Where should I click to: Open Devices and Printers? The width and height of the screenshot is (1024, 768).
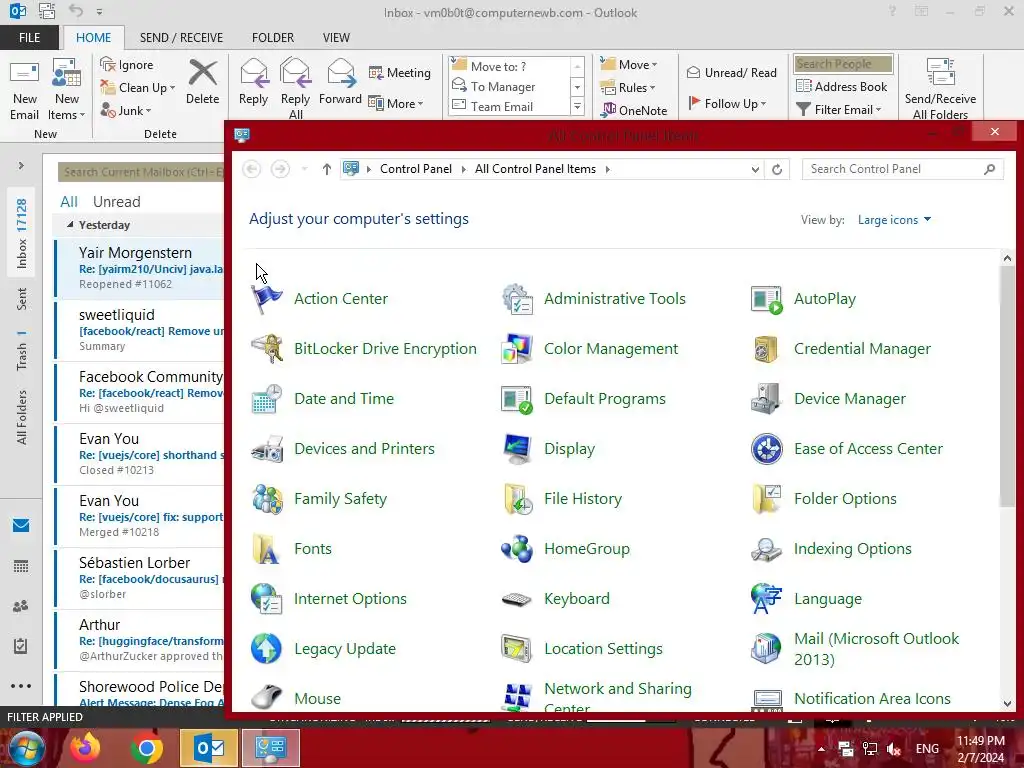[343, 449]
